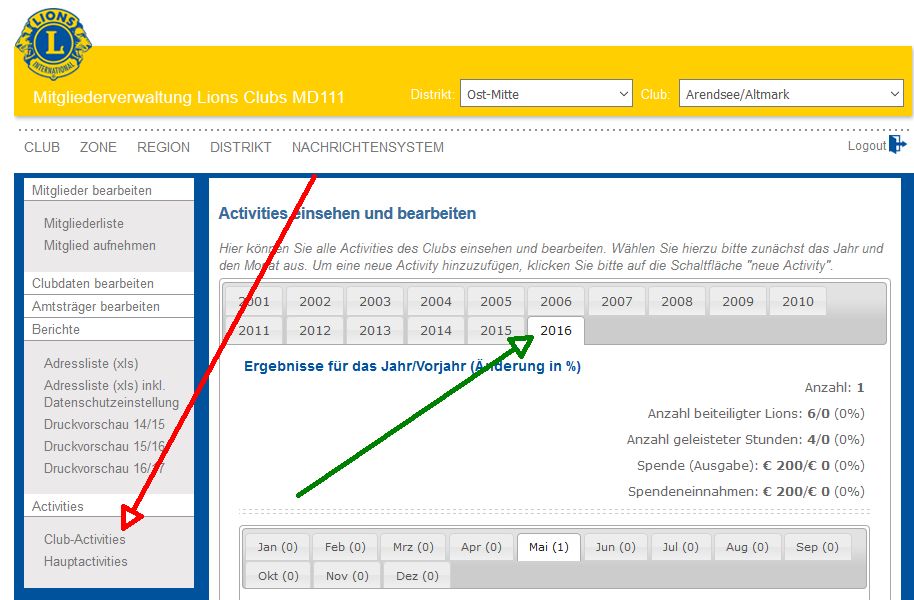This screenshot has width=914, height=600.
Task: Select the 2014 year tab
Action: (436, 331)
